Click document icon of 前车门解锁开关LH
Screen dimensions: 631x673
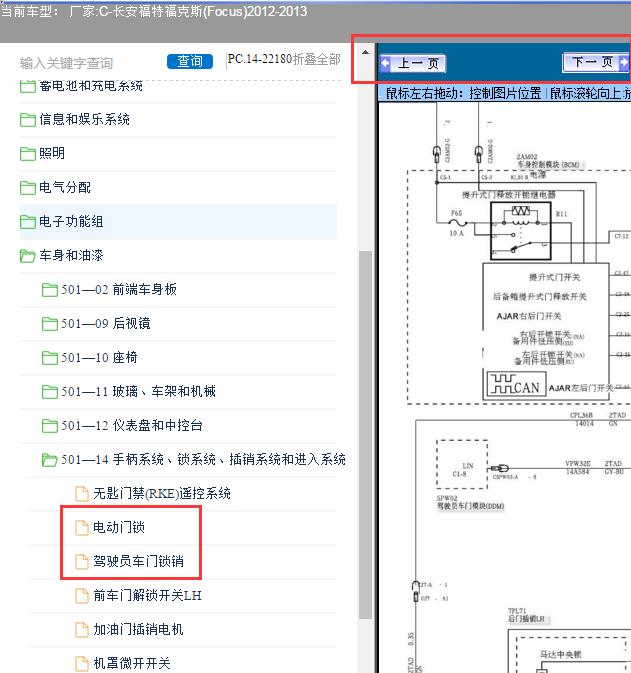82,595
